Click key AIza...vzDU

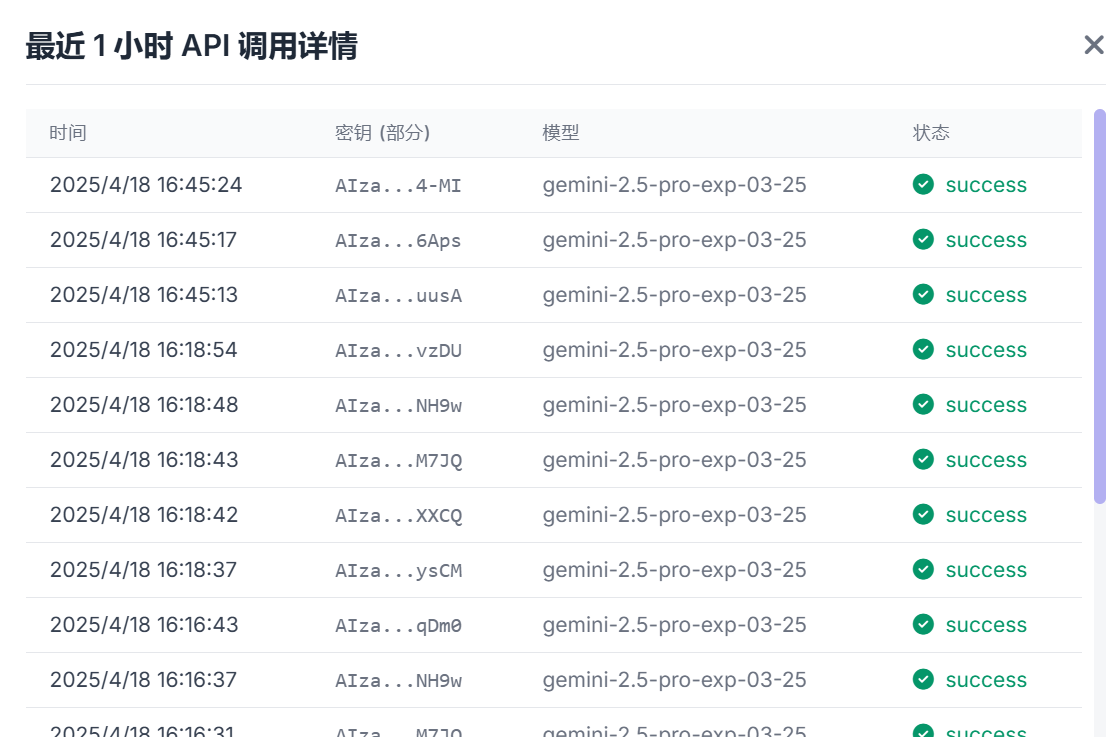[399, 350]
